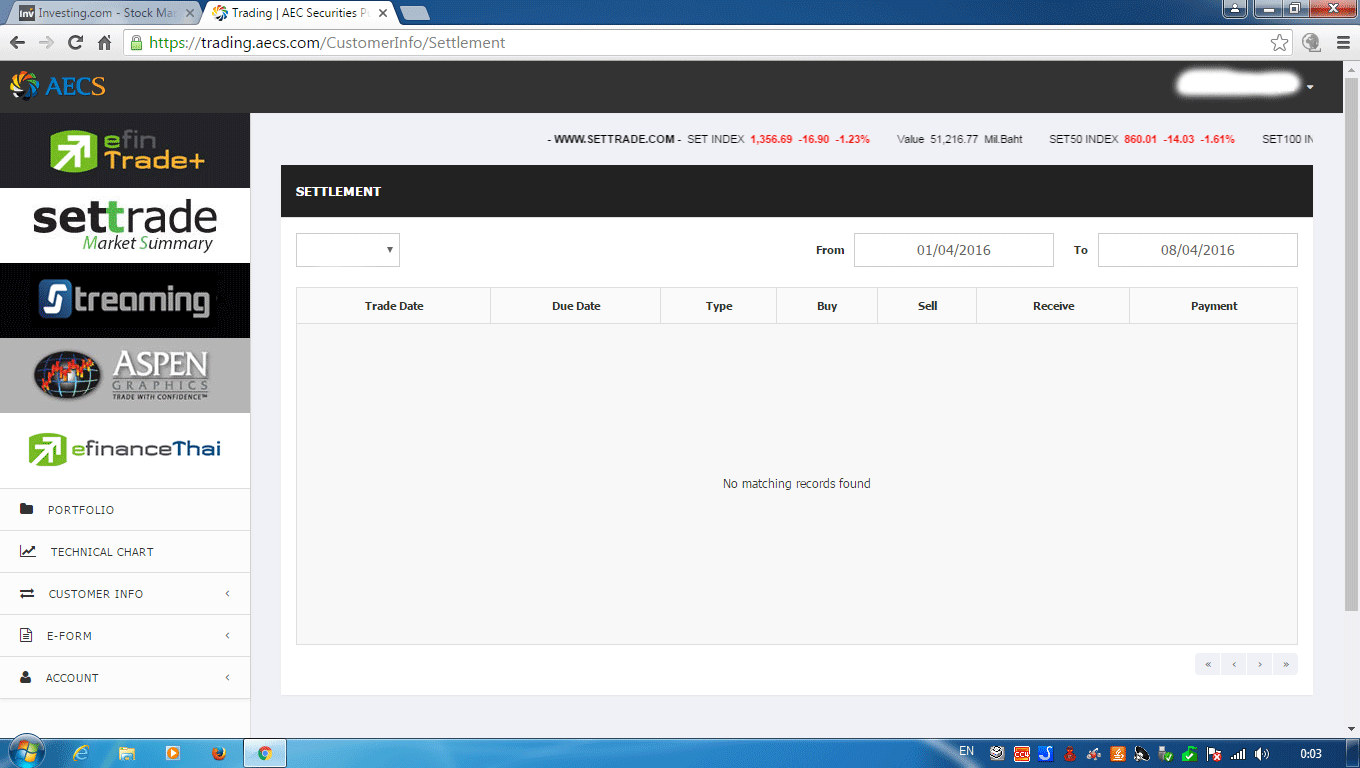
Task: Click the From date field
Action: (x=954, y=250)
